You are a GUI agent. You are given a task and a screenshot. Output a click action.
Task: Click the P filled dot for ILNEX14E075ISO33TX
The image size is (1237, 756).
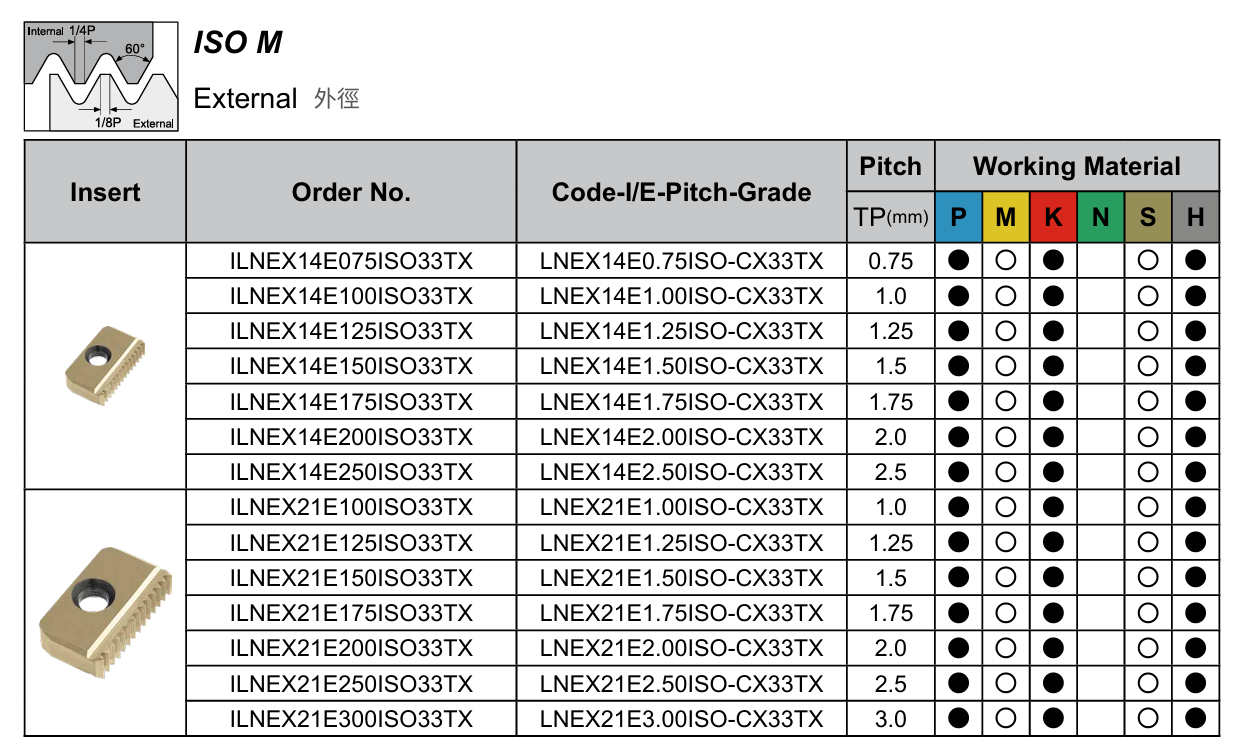pyautogui.click(x=959, y=261)
